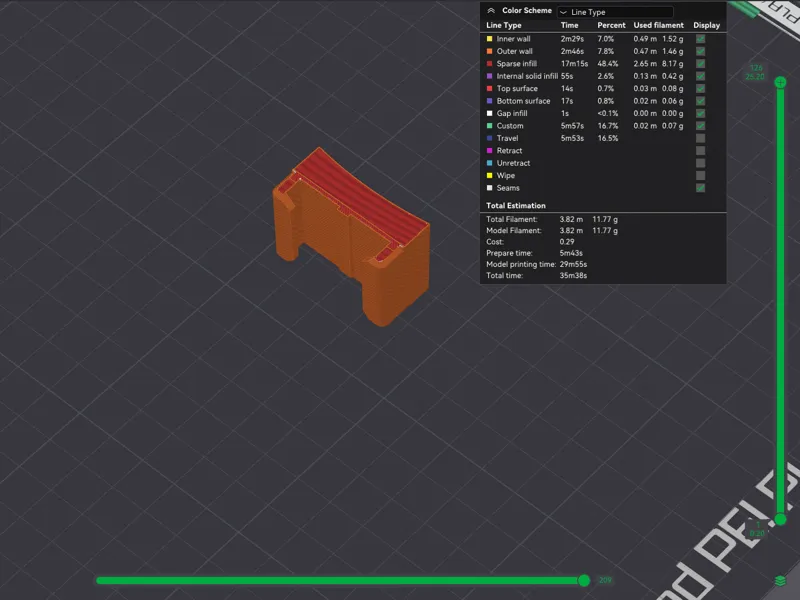The width and height of the screenshot is (800, 600).
Task: Click the Cost value 0.29
Action: pos(566,242)
